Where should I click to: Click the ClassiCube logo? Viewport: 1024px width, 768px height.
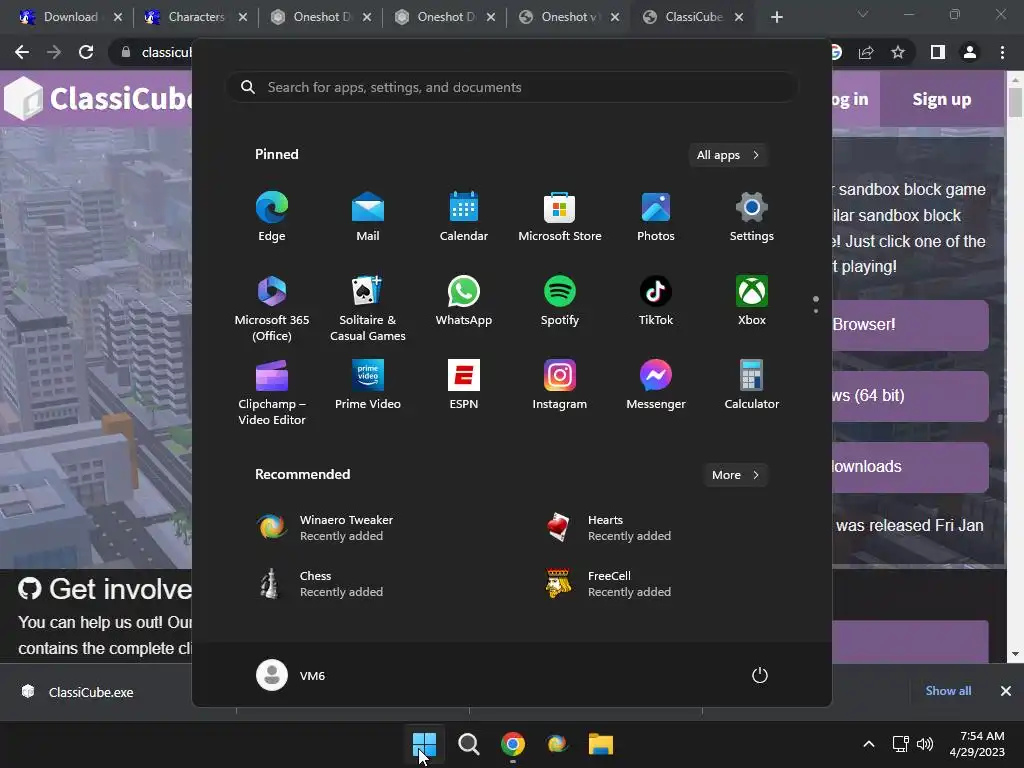pyautogui.click(x=97, y=99)
